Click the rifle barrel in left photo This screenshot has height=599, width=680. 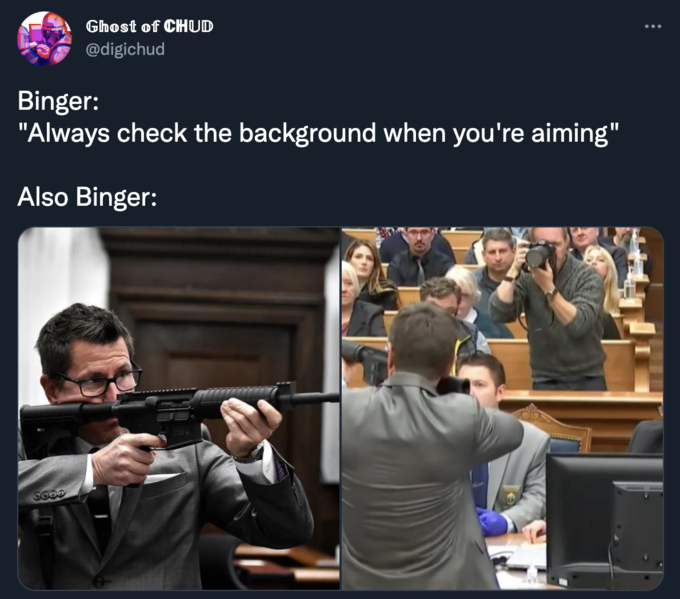pos(310,397)
